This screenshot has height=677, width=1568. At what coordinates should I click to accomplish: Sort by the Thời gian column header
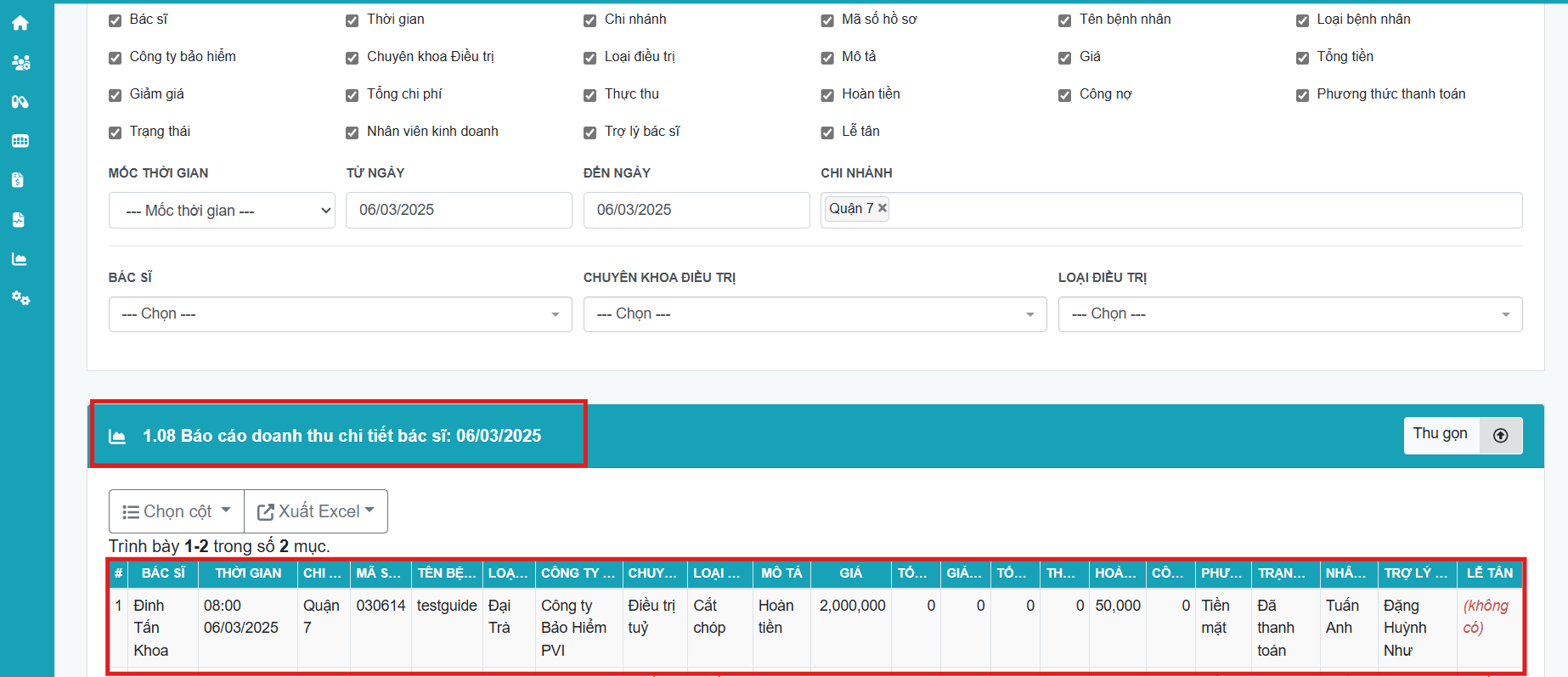click(x=248, y=573)
